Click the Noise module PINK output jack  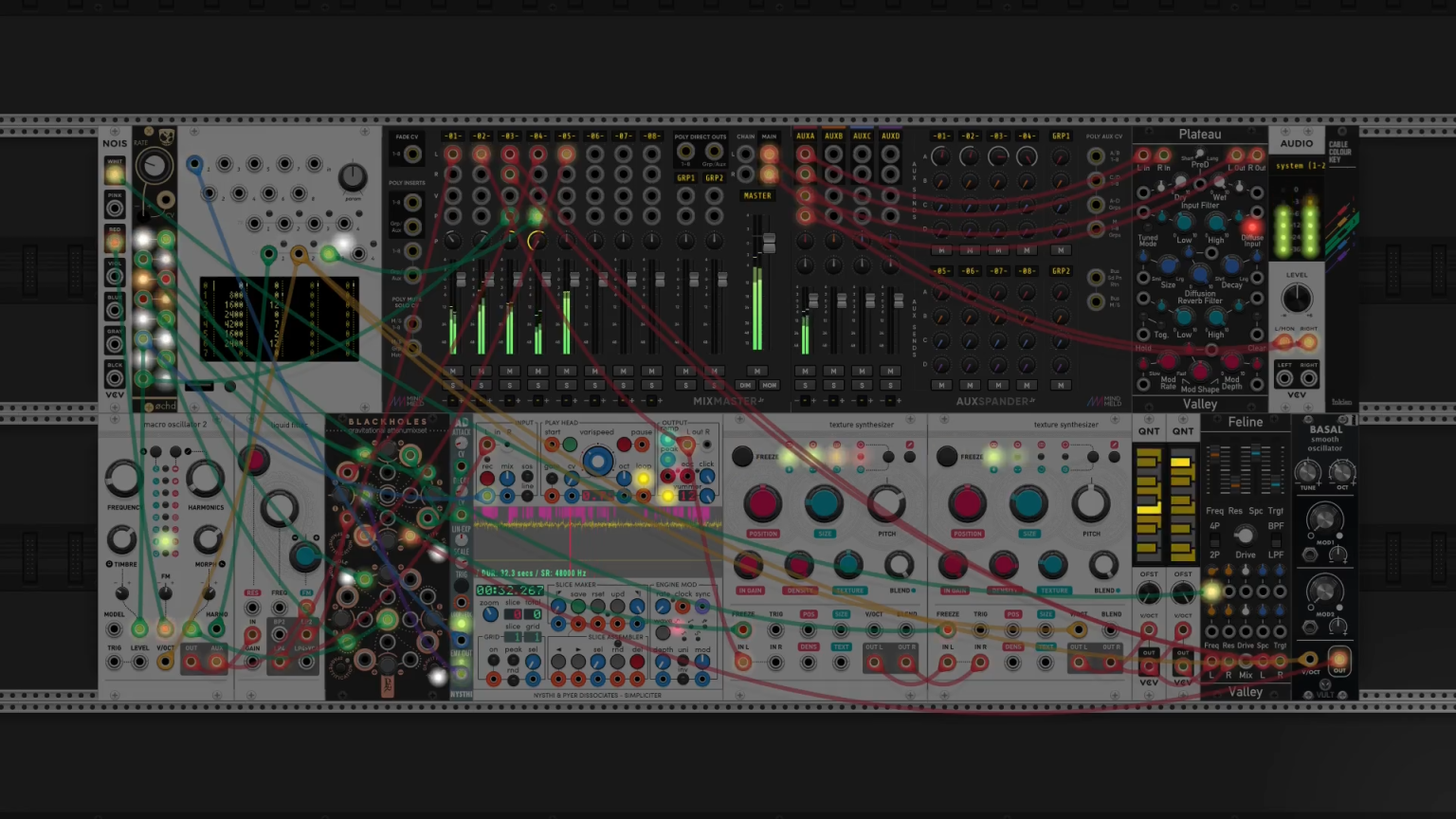pyautogui.click(x=115, y=208)
